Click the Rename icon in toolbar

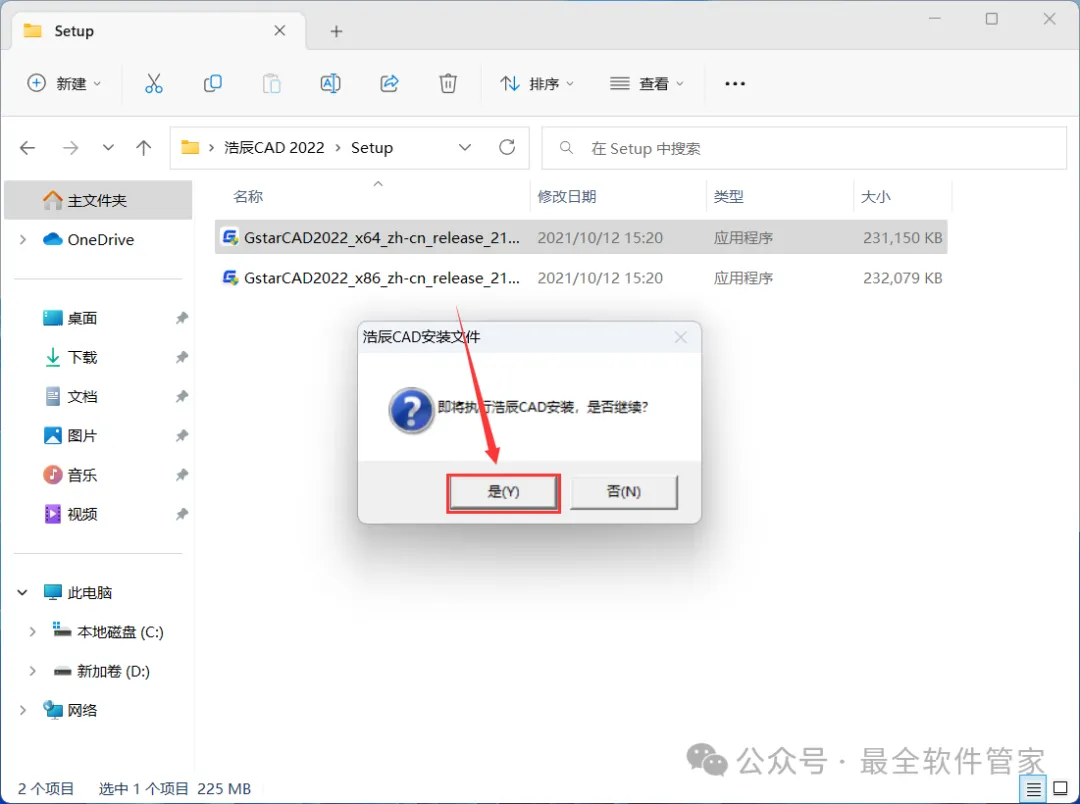[x=331, y=83]
